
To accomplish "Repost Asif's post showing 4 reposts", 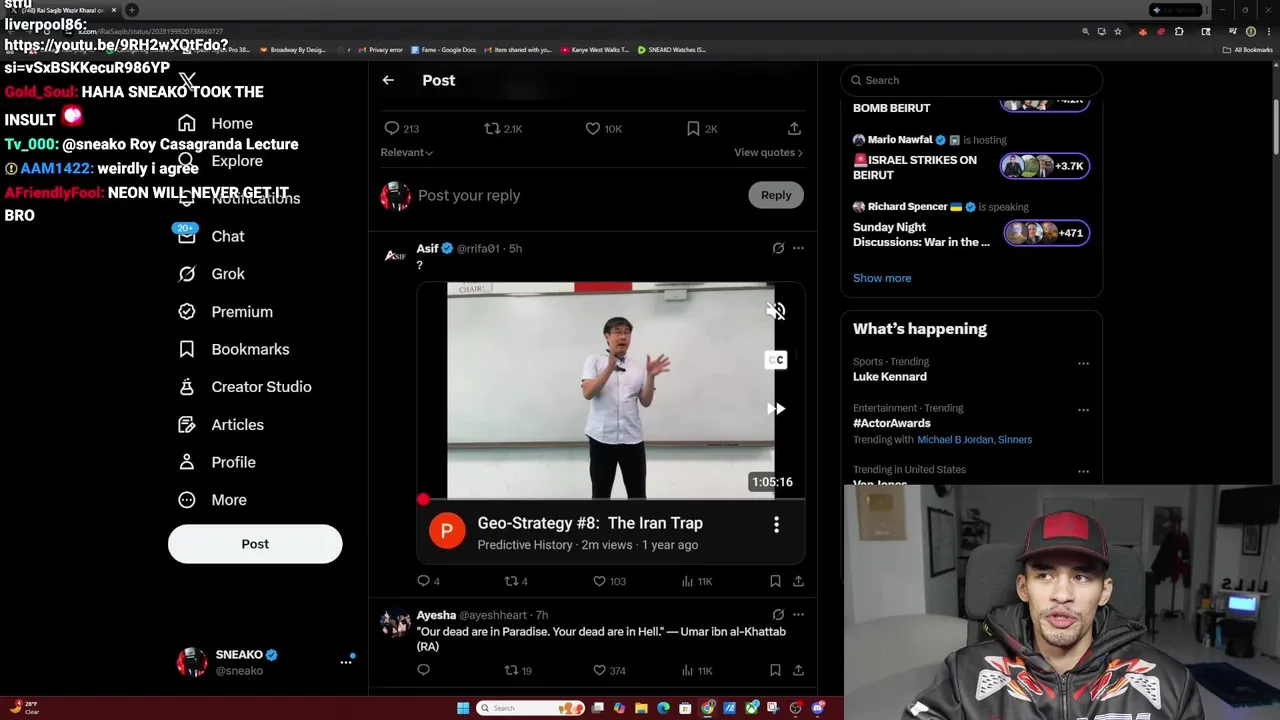I will [x=515, y=581].
